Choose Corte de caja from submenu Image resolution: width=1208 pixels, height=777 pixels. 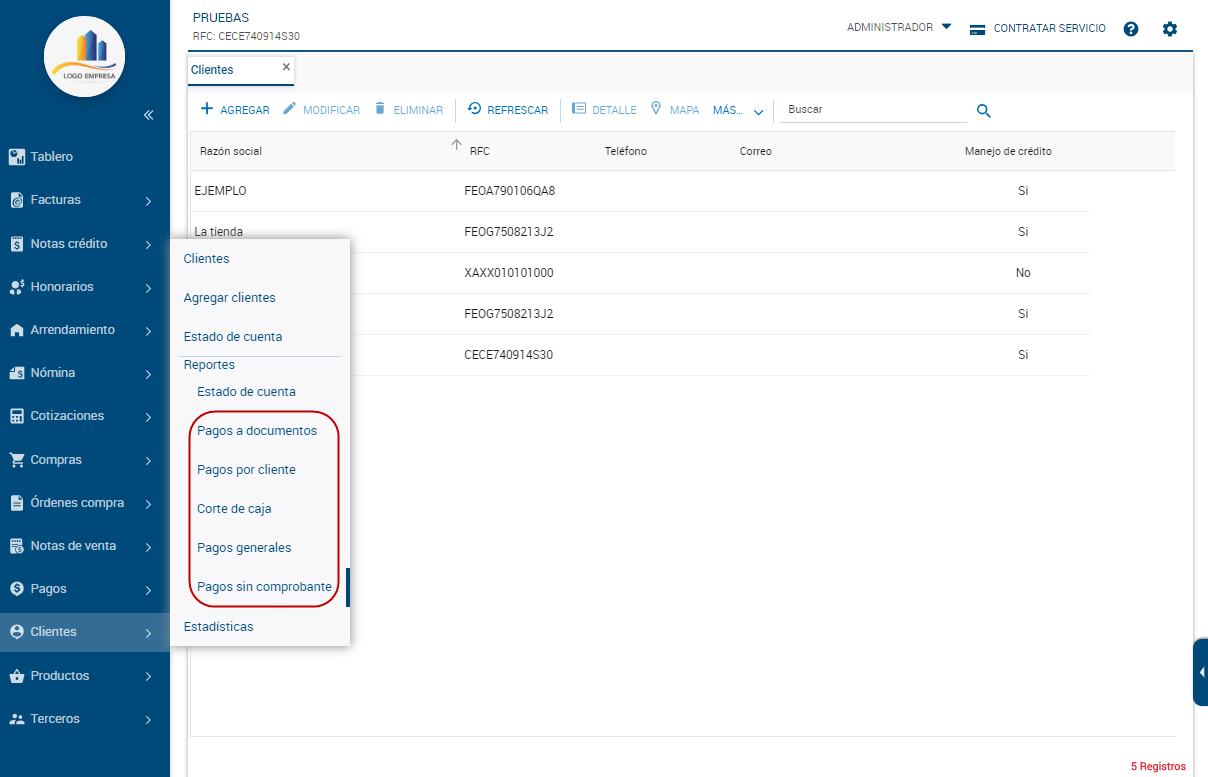pyautogui.click(x=234, y=509)
